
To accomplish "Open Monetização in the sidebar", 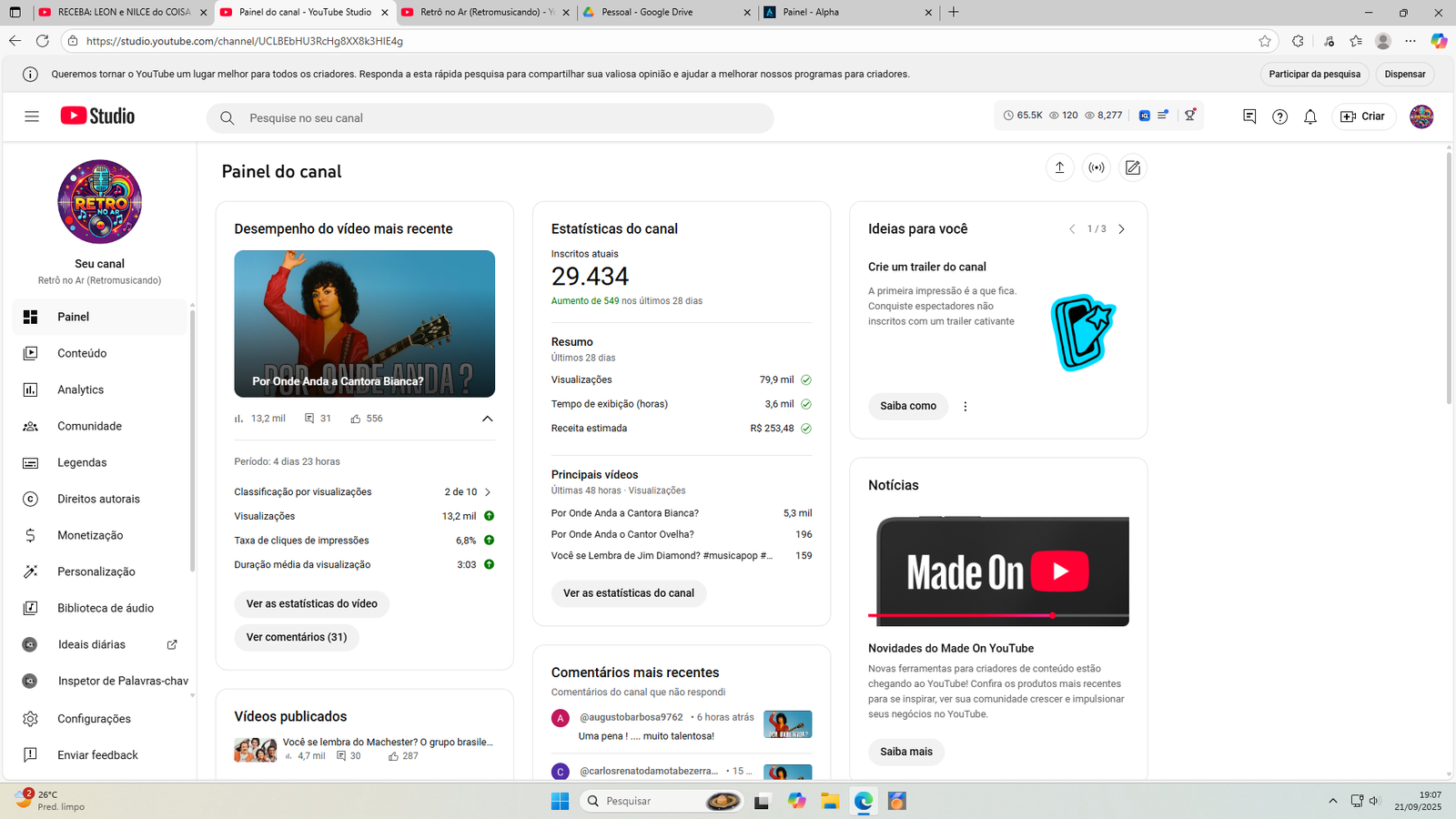I will tap(89, 535).
